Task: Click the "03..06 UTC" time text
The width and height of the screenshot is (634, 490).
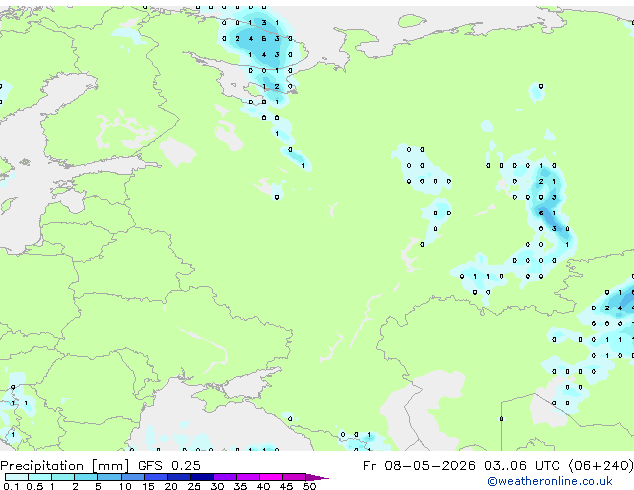Action: 522,466
